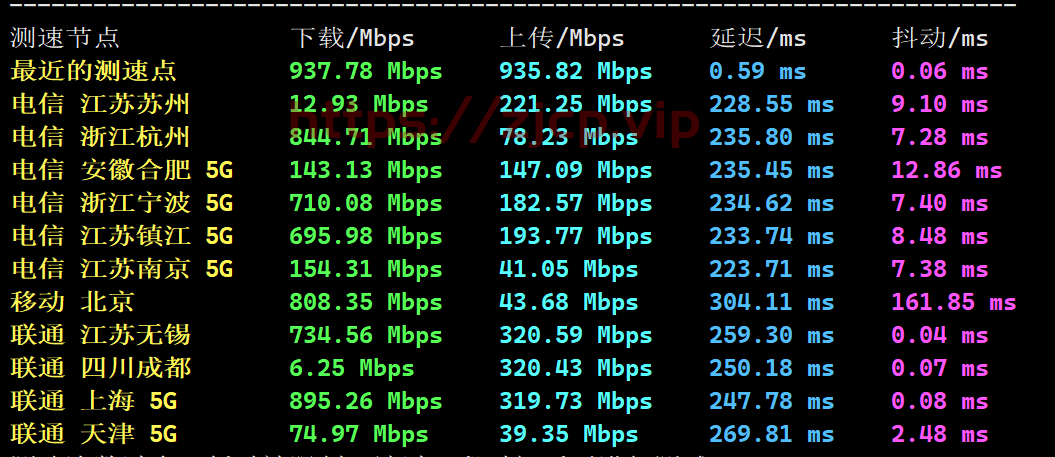This screenshot has height=457, width=1055.
Task: Click upload value 935.82 Mbps
Action: (576, 71)
